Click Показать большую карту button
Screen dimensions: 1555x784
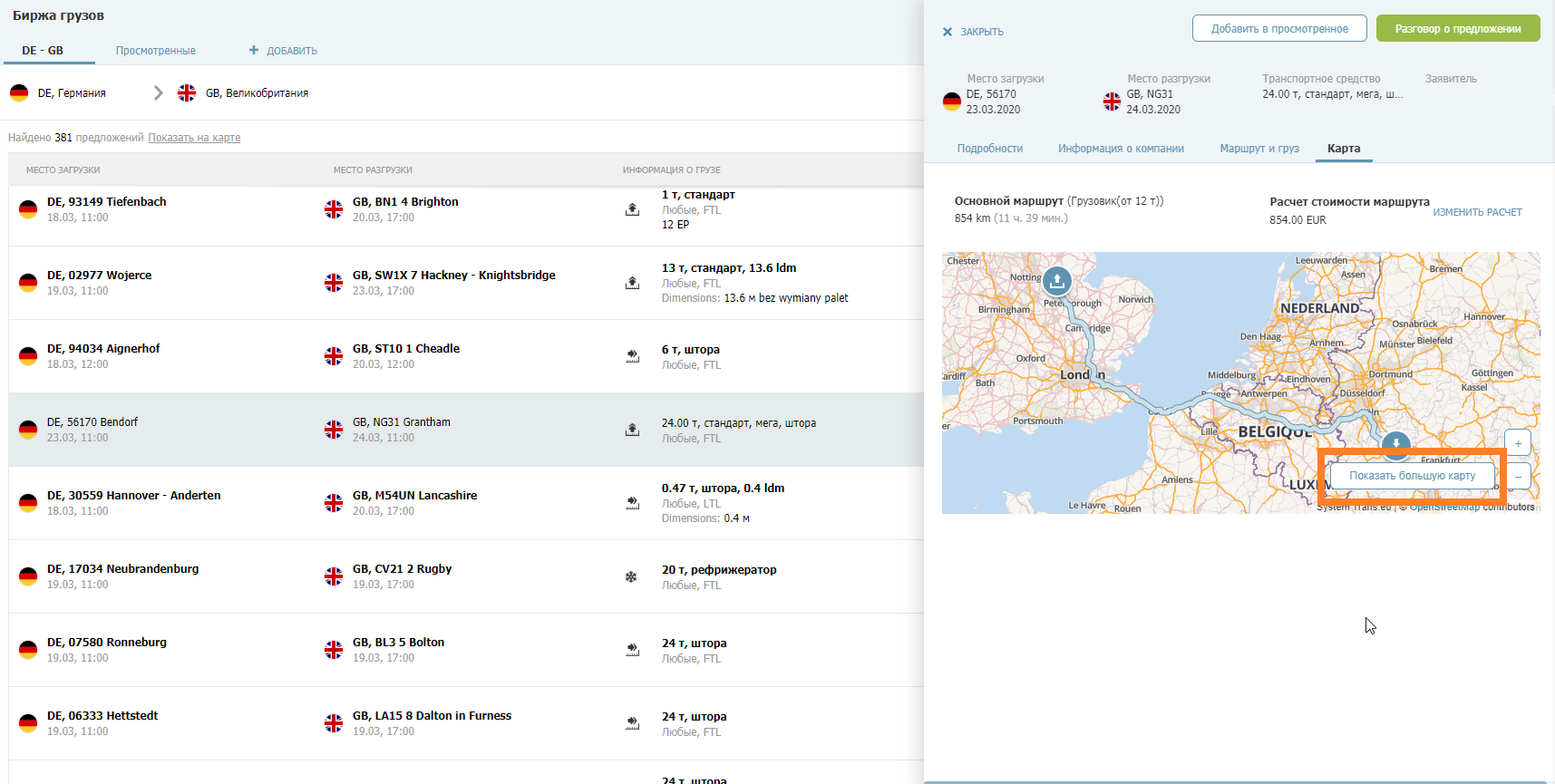(x=1412, y=476)
